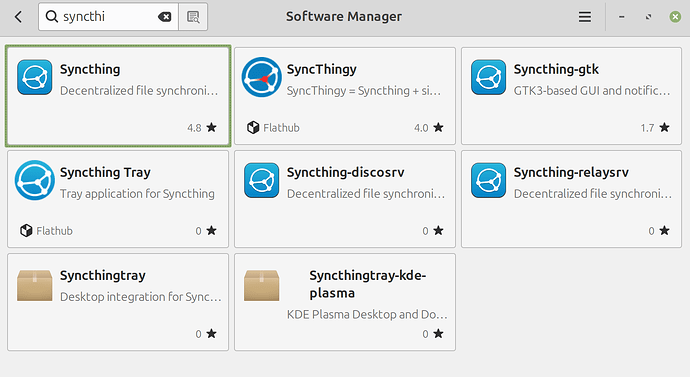Click the rating star in the Syncthingtray-kde-plasma card
Screen dimensions: 690x377
[x=438, y=333]
